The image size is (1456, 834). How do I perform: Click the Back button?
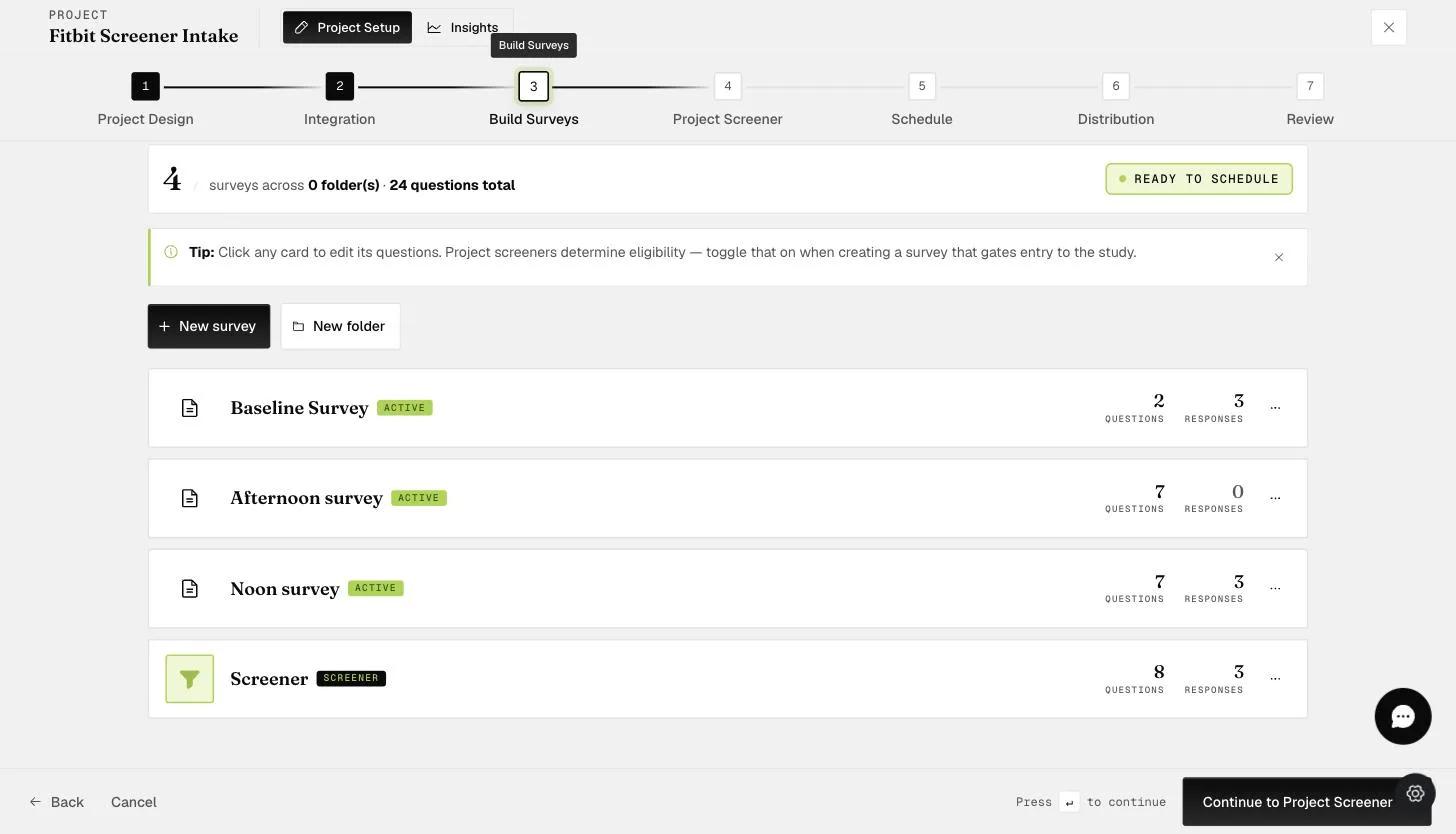(56, 802)
